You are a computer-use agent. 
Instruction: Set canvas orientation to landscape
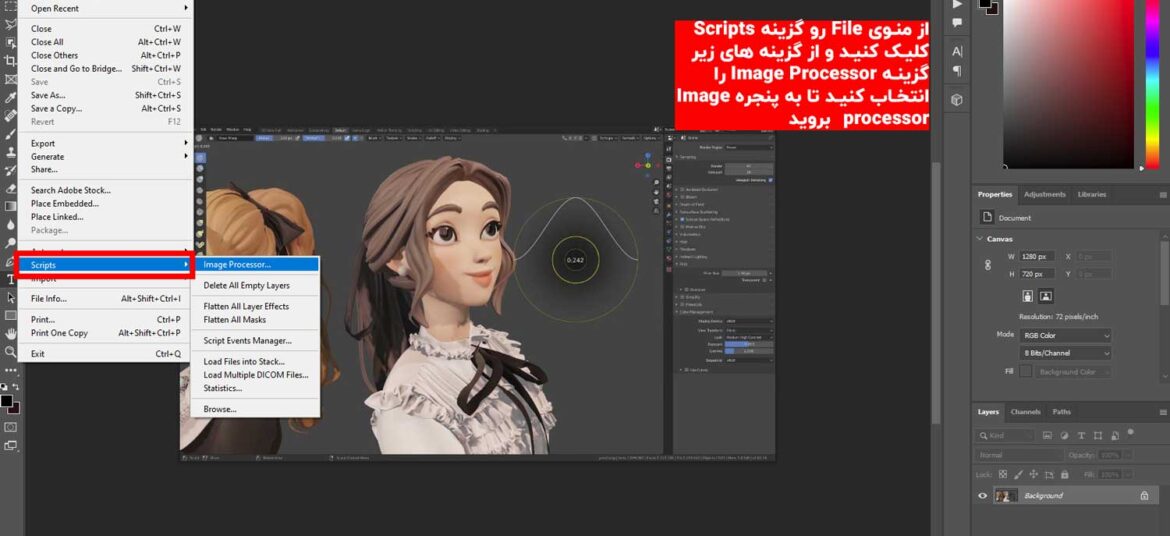click(x=1045, y=296)
